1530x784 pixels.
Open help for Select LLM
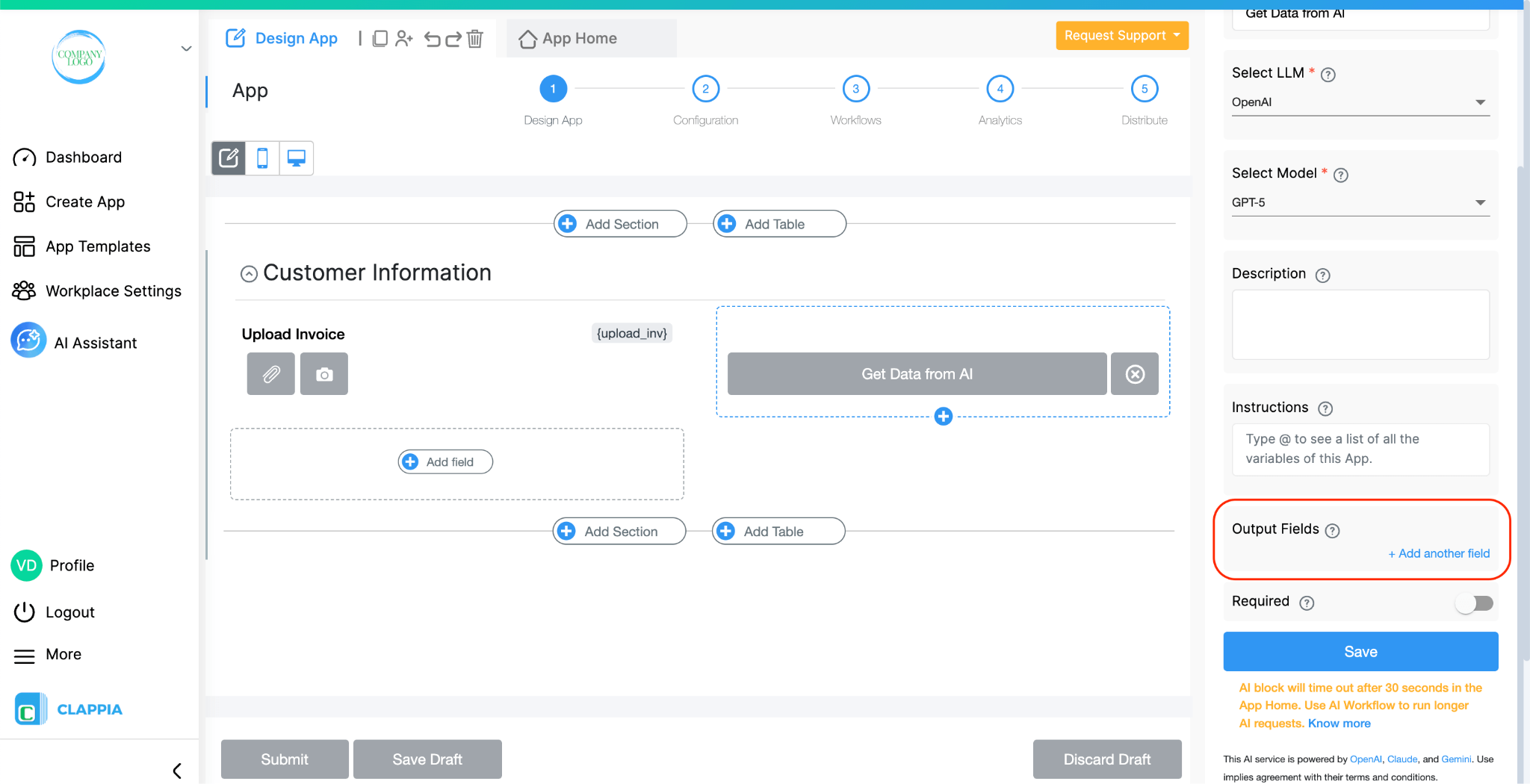click(x=1328, y=74)
